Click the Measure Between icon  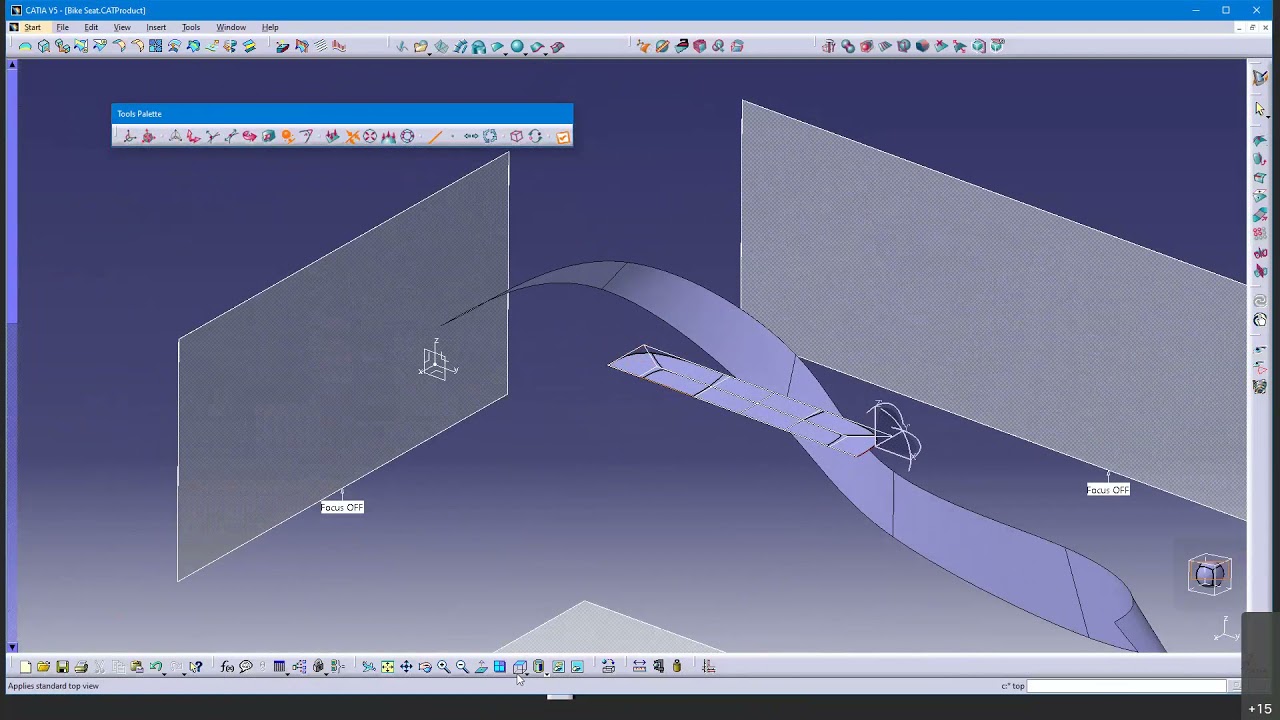click(x=639, y=667)
